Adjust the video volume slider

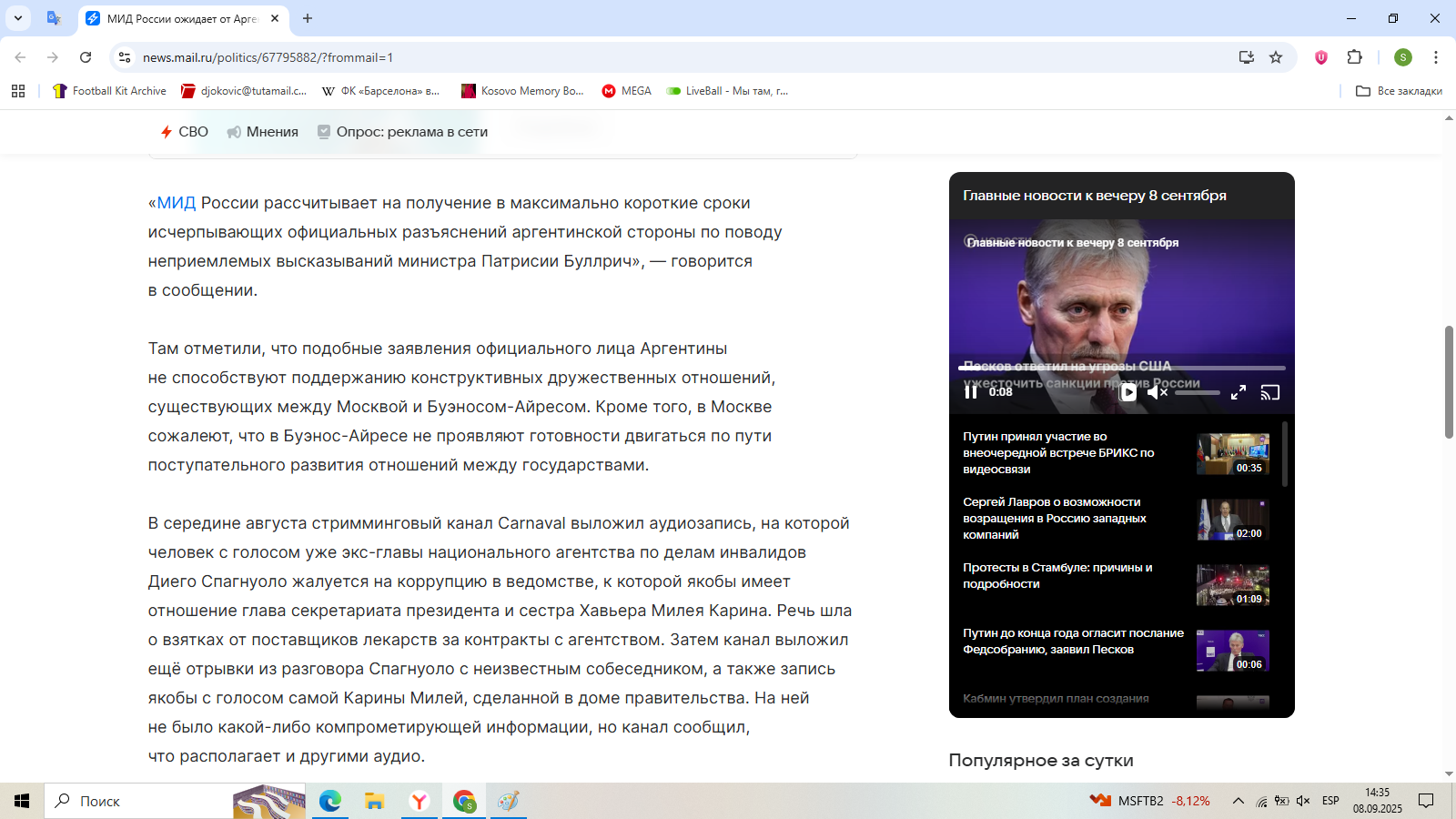tap(1198, 392)
